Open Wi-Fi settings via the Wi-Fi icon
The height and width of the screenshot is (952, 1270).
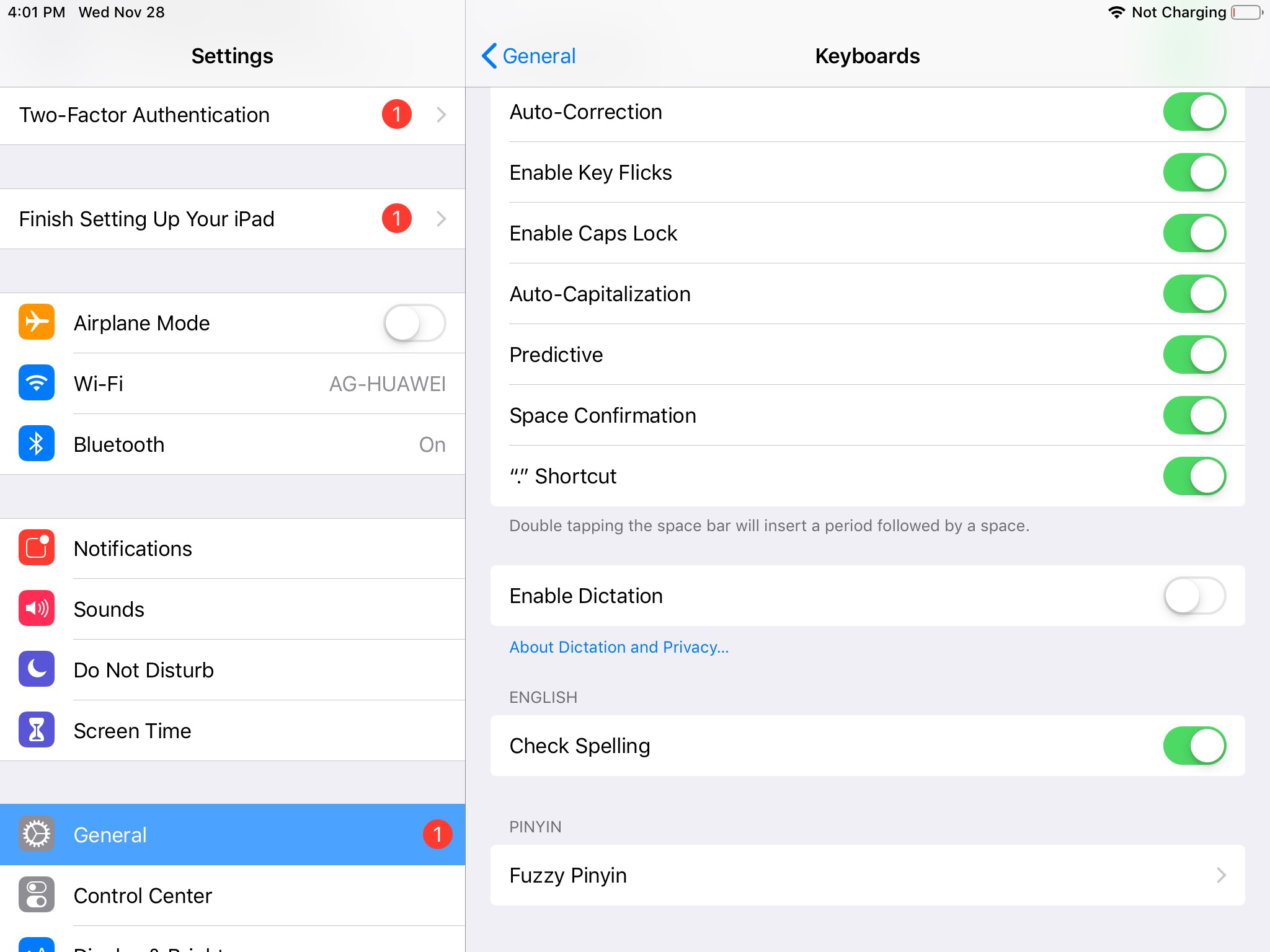click(36, 383)
